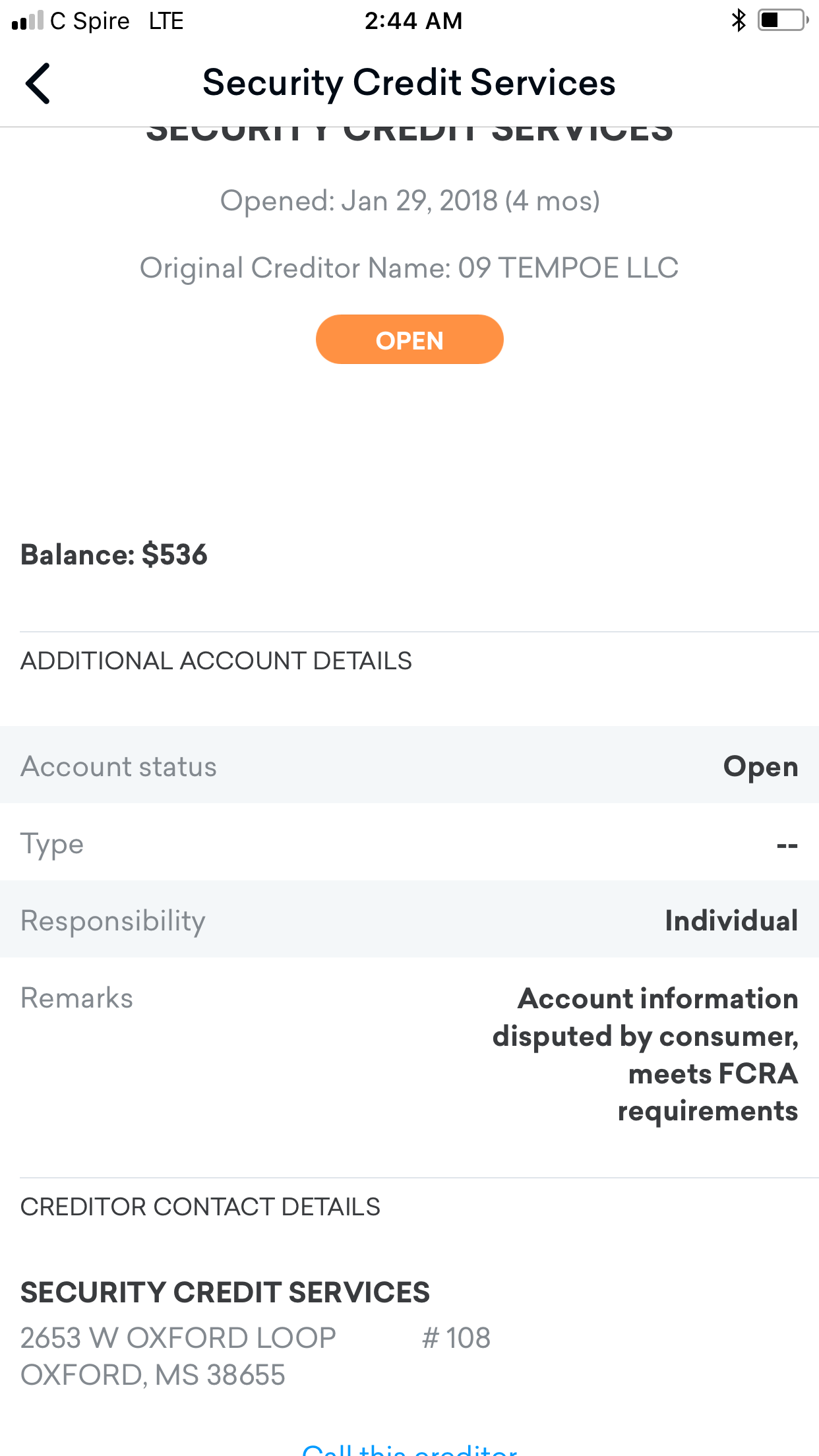Tap the orange OPEN status badge
Image resolution: width=819 pixels, height=1456 pixels.
tap(409, 340)
